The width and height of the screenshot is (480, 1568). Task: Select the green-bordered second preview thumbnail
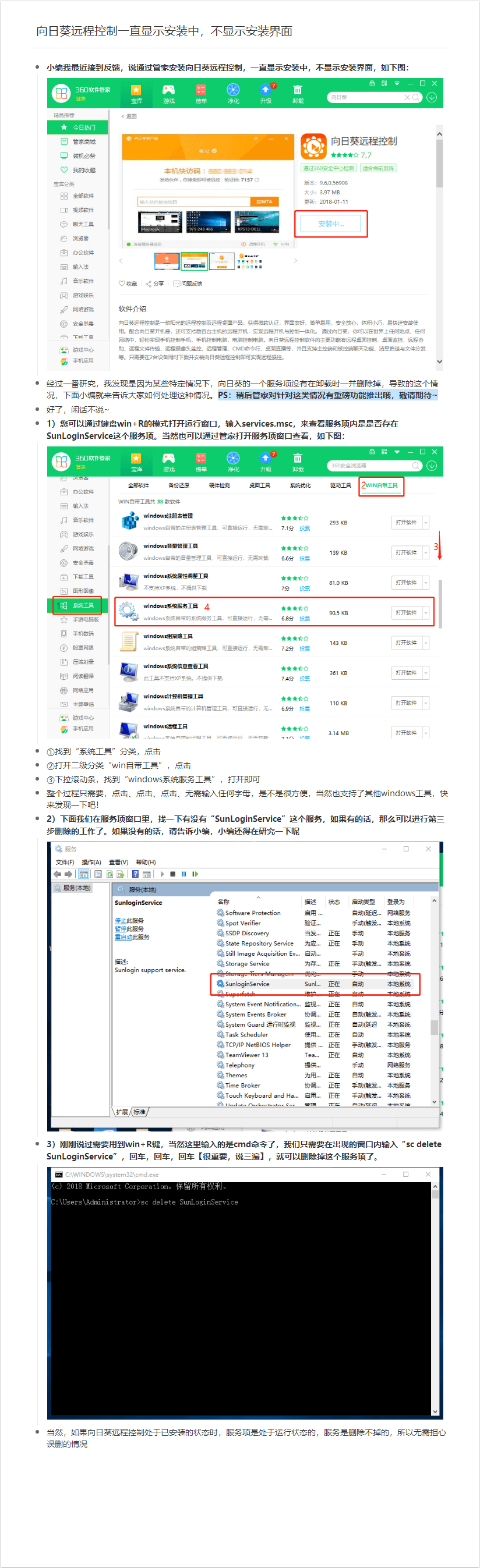click(x=195, y=261)
